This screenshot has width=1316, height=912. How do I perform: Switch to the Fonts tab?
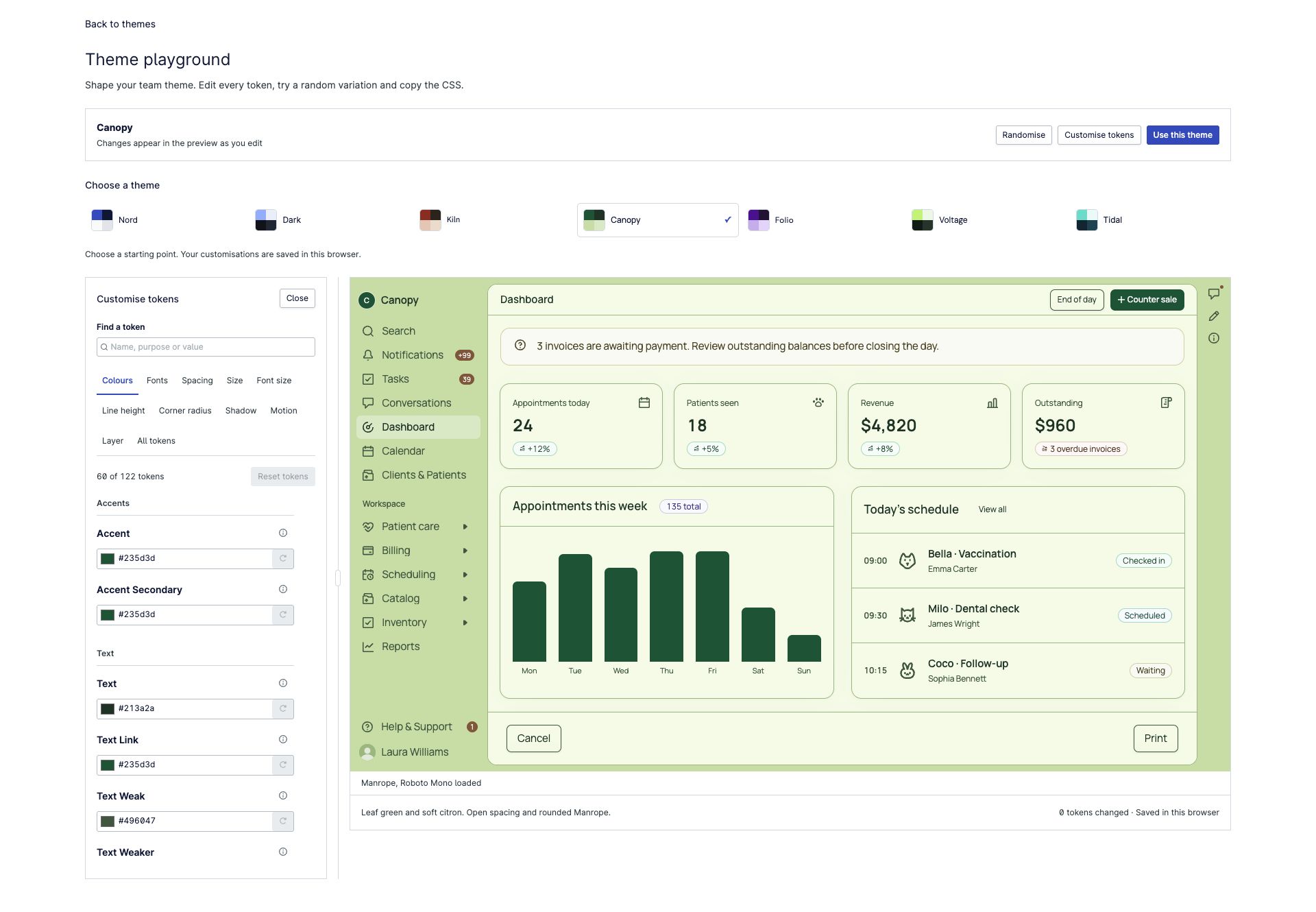click(x=157, y=381)
